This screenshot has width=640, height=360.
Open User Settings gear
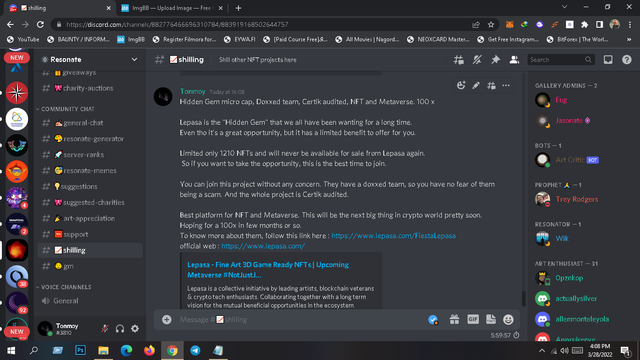[x=135, y=328]
